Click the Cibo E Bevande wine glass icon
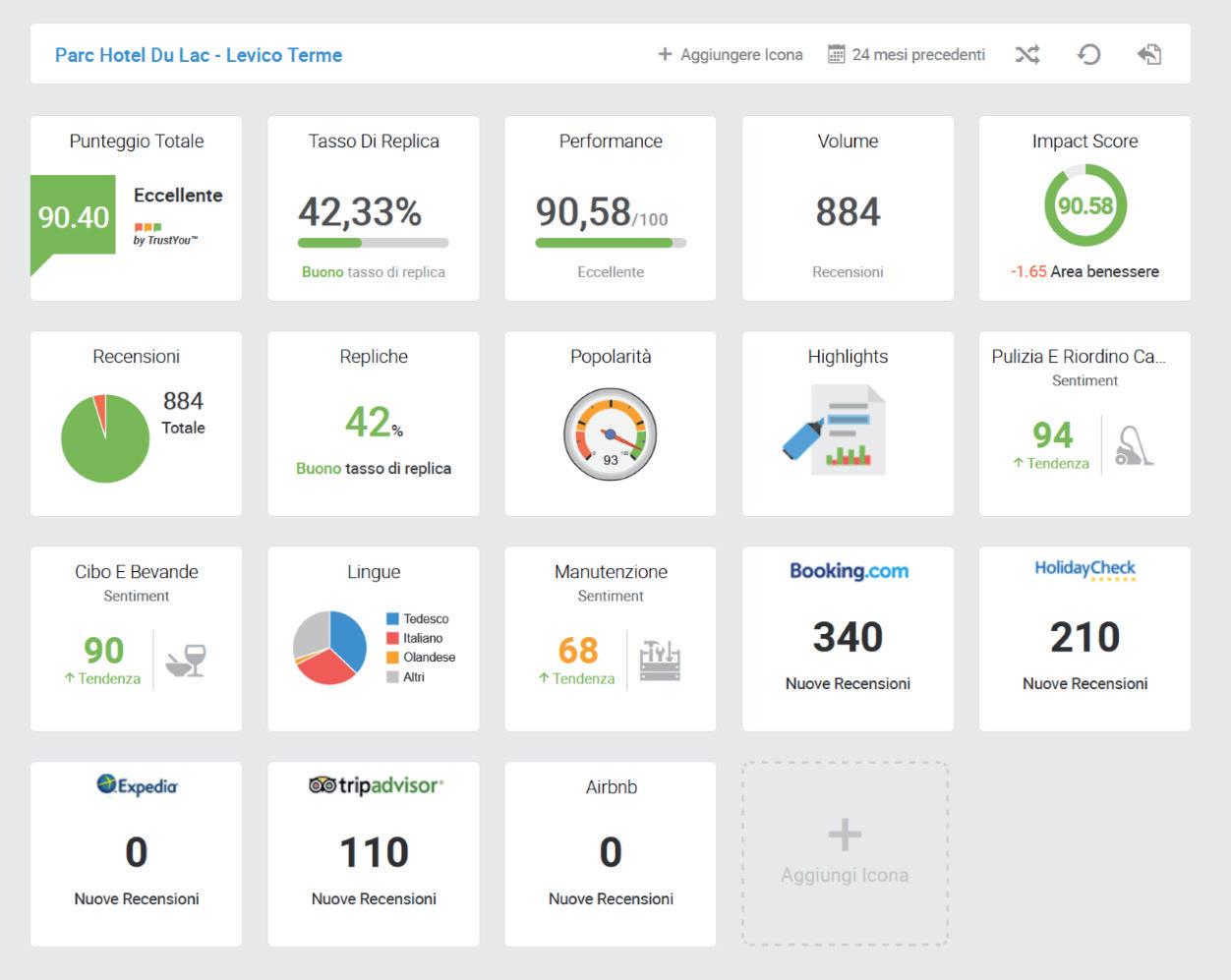Image resolution: width=1231 pixels, height=980 pixels. click(x=186, y=661)
